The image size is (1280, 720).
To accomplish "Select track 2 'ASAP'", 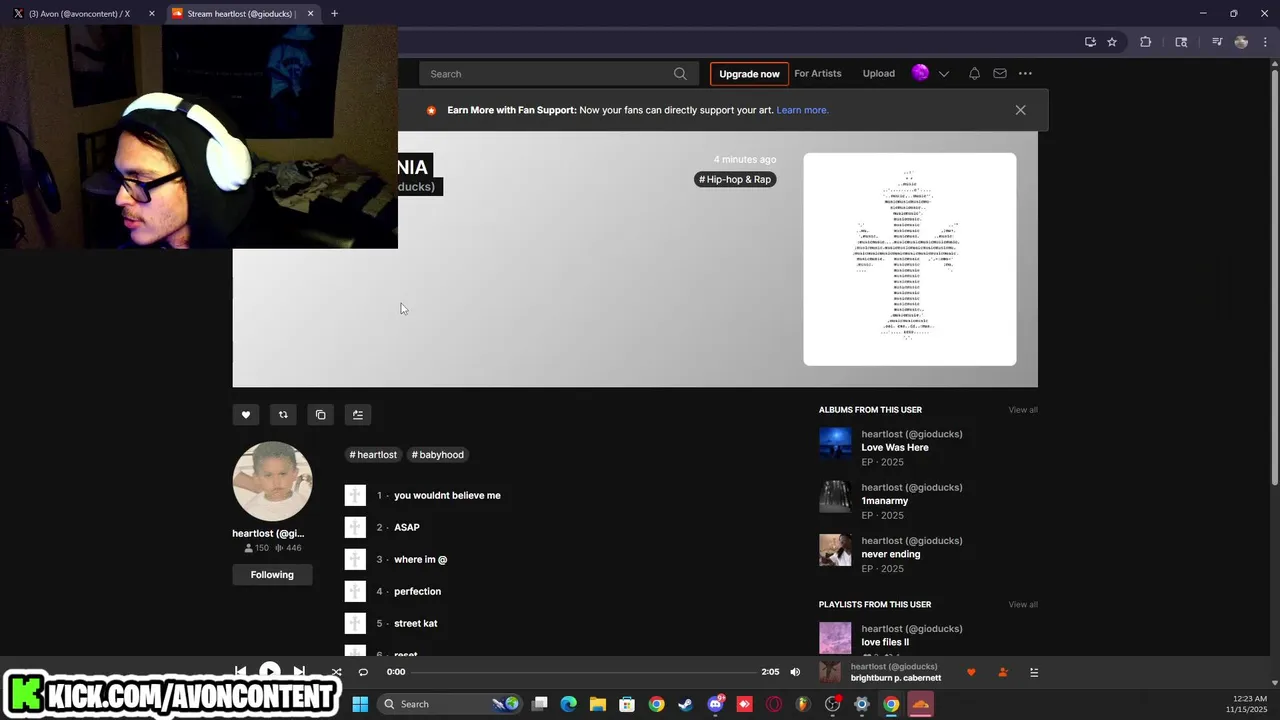I will [x=407, y=528].
